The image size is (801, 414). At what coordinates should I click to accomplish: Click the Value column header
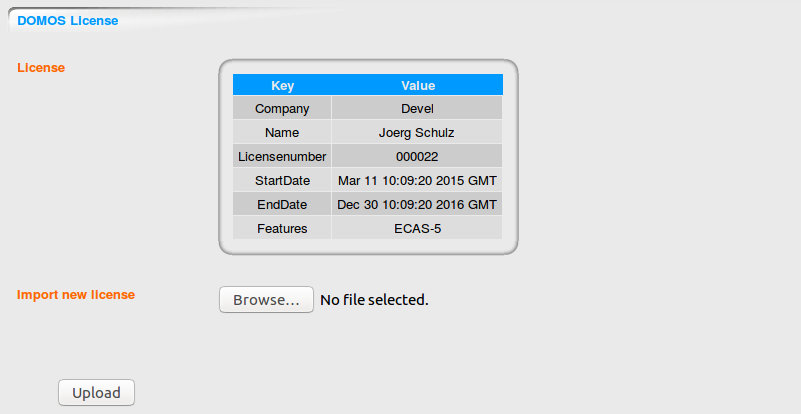pos(418,86)
